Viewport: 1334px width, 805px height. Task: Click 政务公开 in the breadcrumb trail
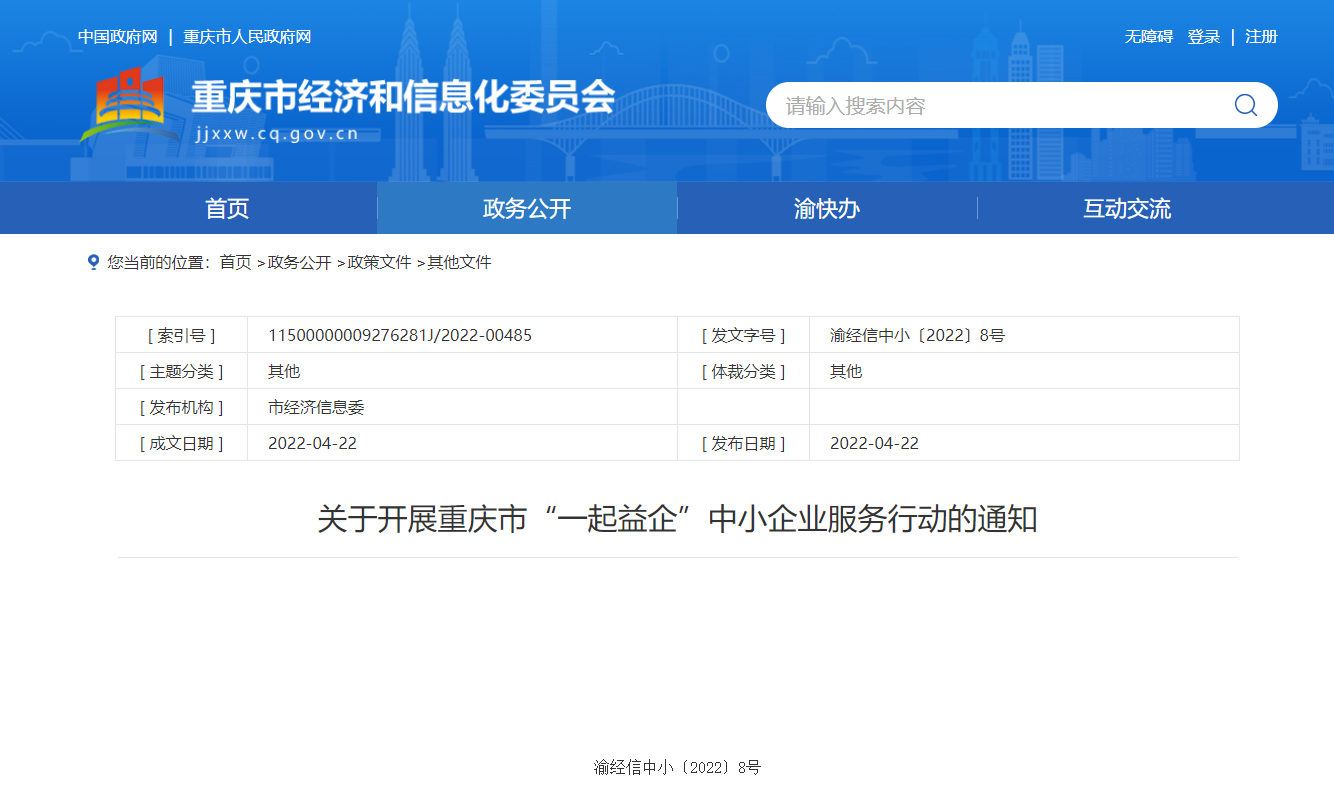coord(299,262)
